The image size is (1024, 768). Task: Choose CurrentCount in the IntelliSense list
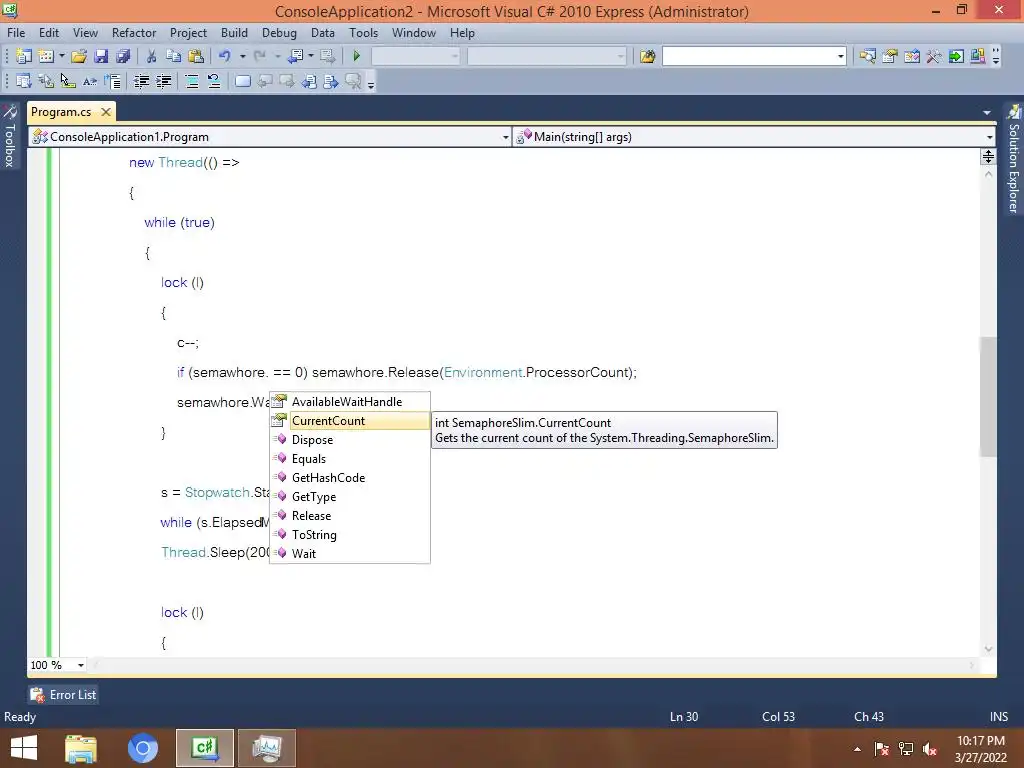(350, 421)
